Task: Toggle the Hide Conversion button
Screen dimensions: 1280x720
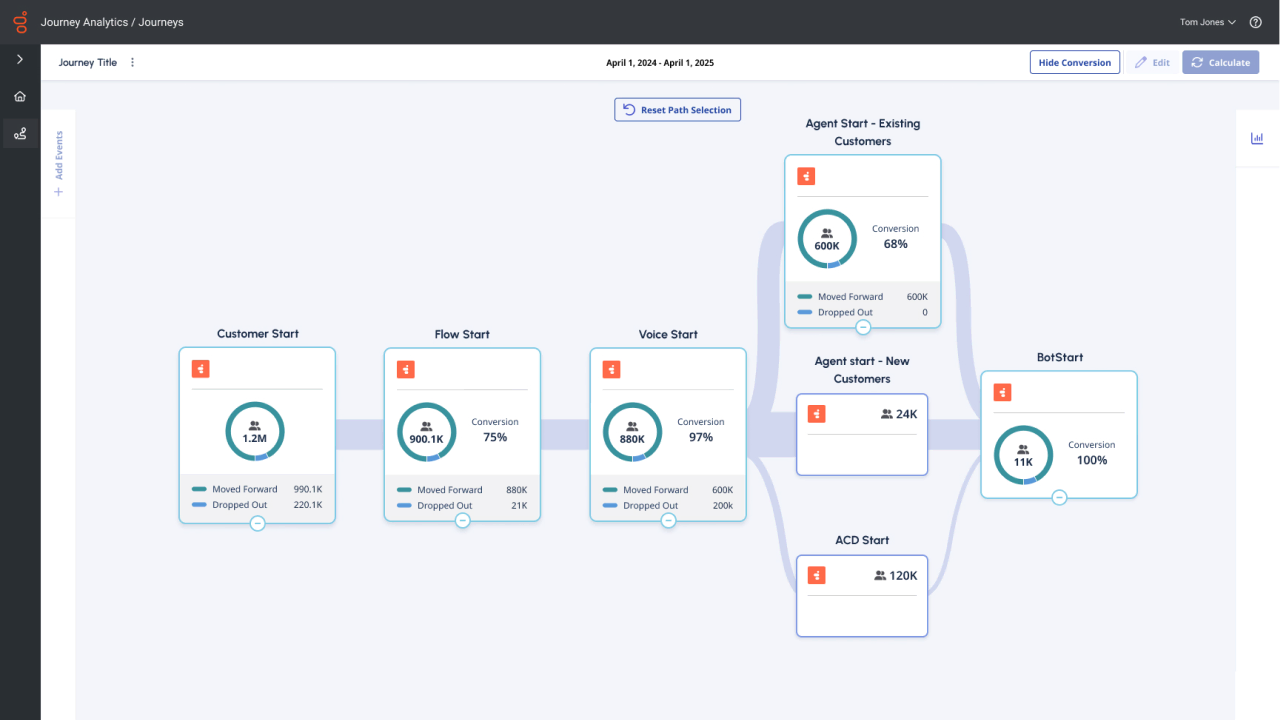Action: (x=1074, y=62)
